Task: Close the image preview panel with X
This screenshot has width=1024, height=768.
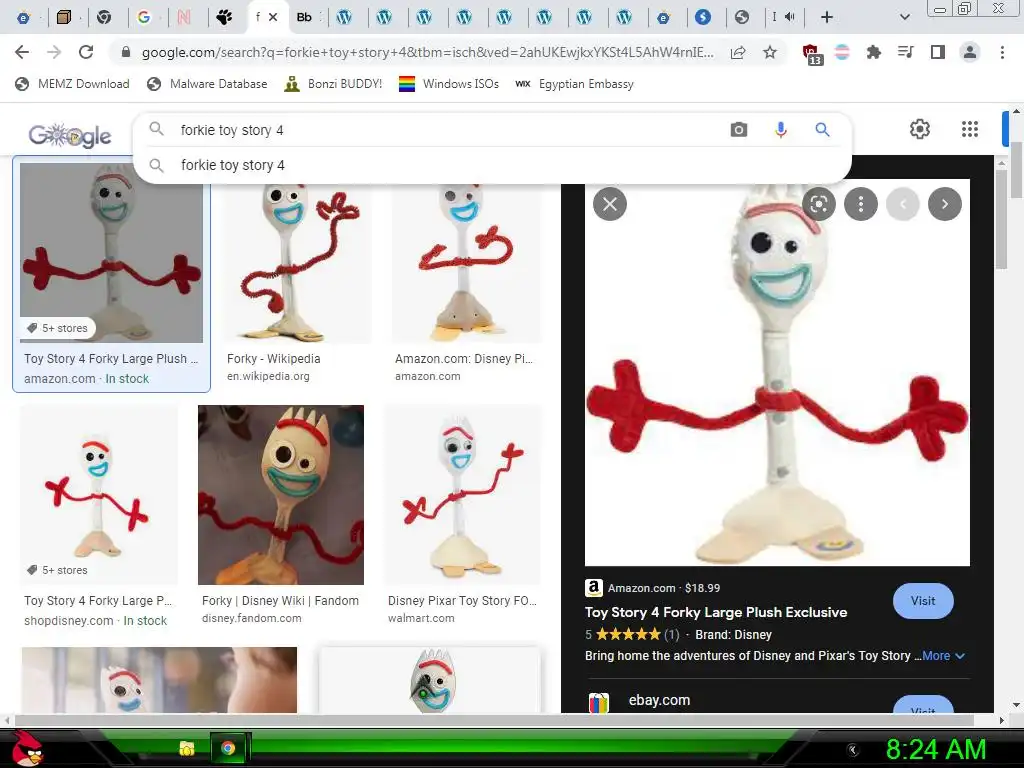Action: click(610, 204)
